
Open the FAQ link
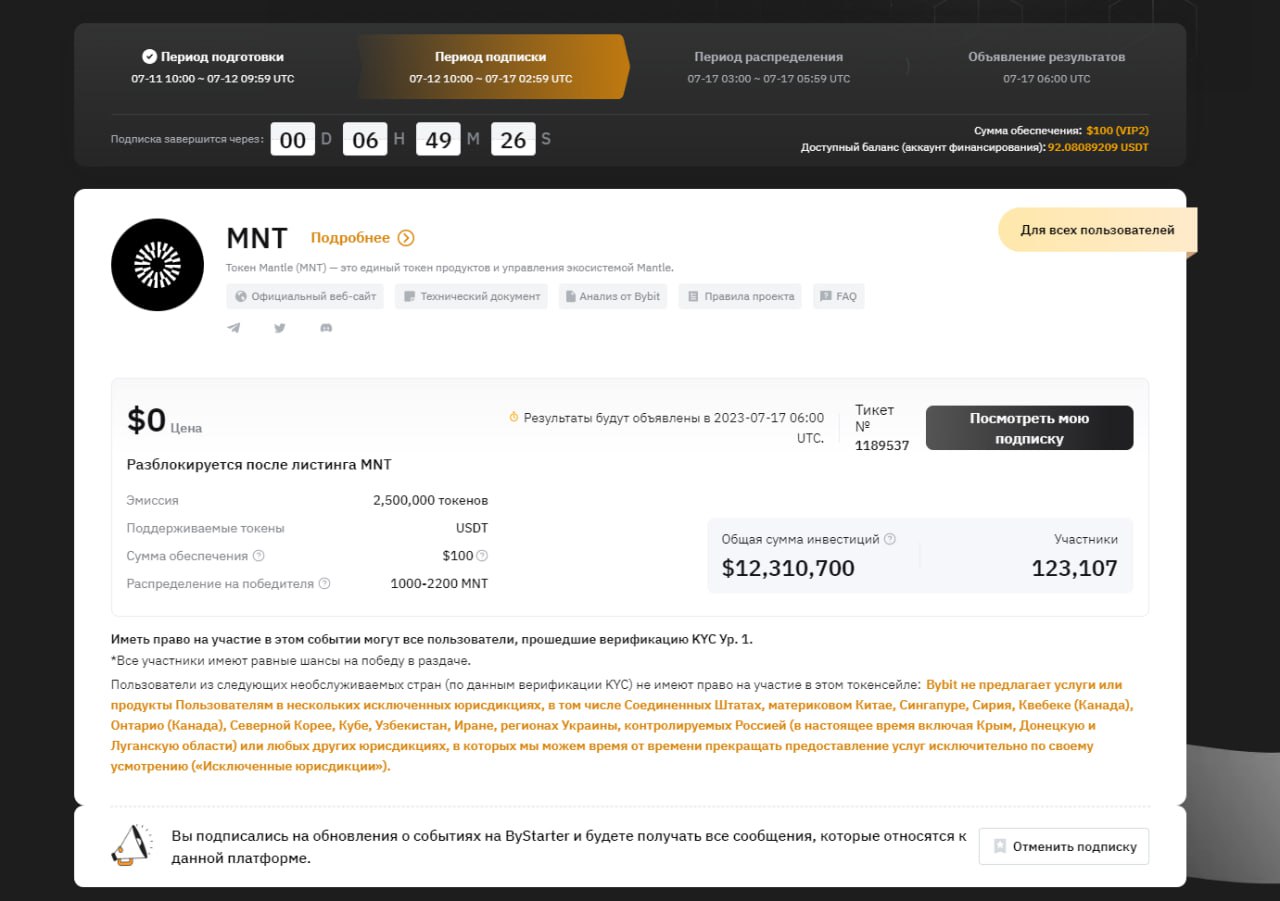click(x=838, y=297)
